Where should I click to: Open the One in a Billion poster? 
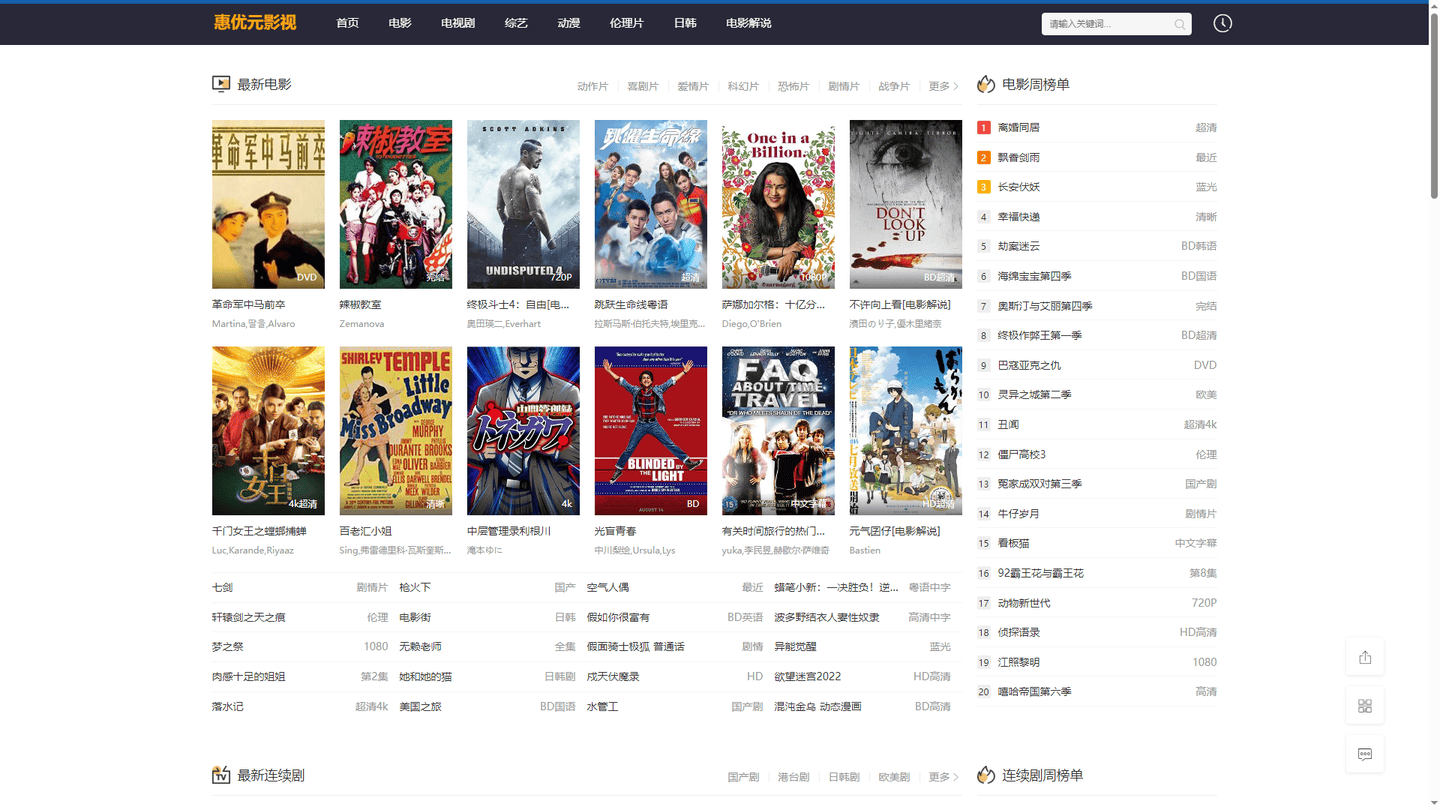[x=778, y=205]
